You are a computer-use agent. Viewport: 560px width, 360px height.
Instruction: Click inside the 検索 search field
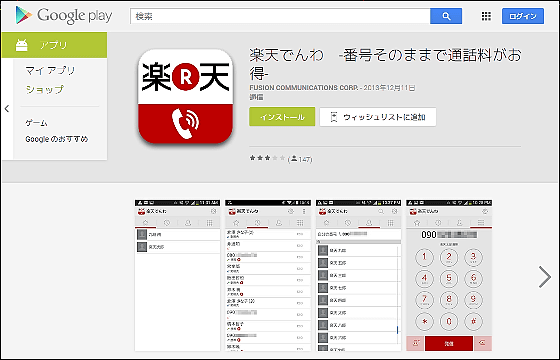point(280,16)
